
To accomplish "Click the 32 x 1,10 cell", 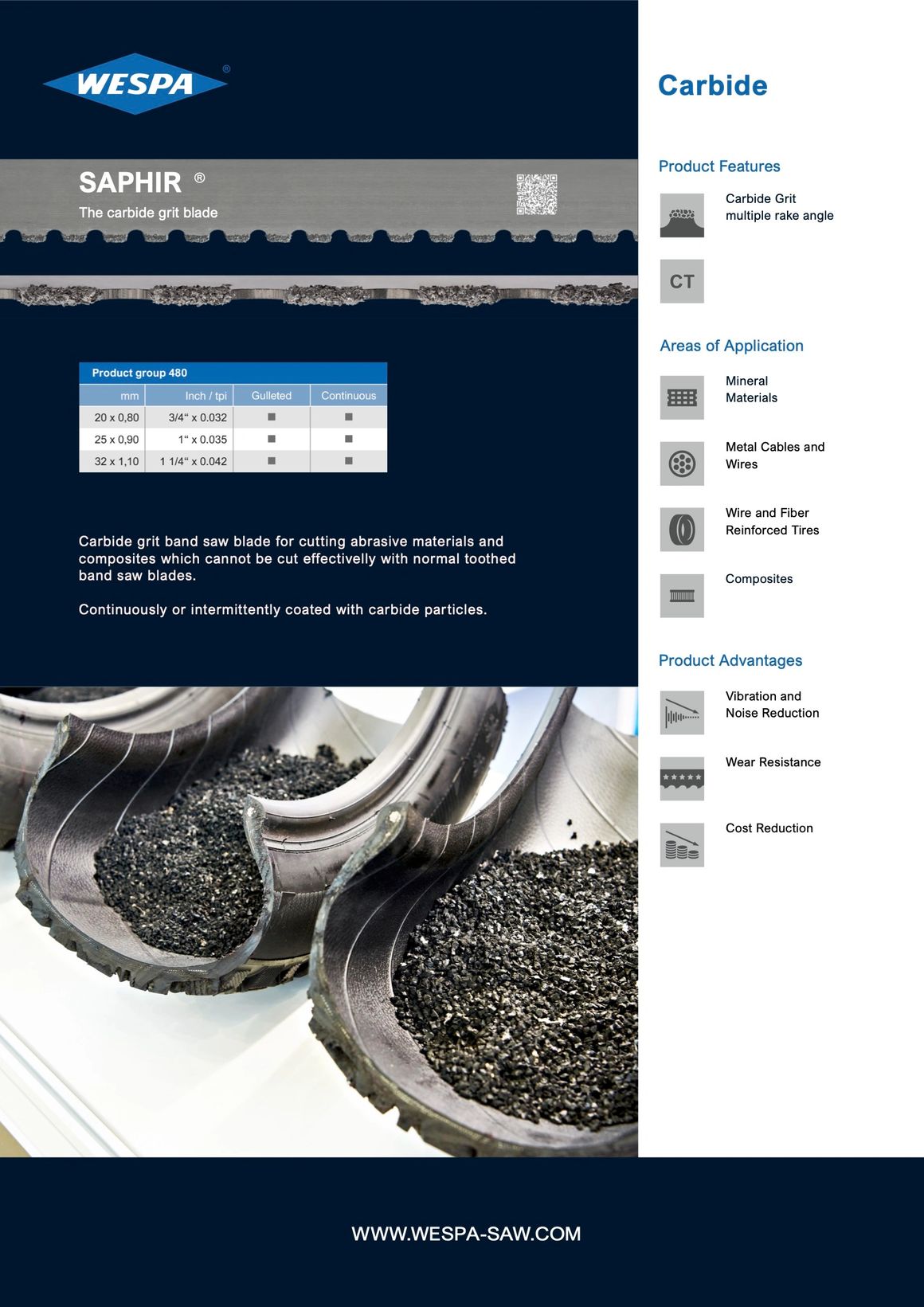I will point(112,461).
